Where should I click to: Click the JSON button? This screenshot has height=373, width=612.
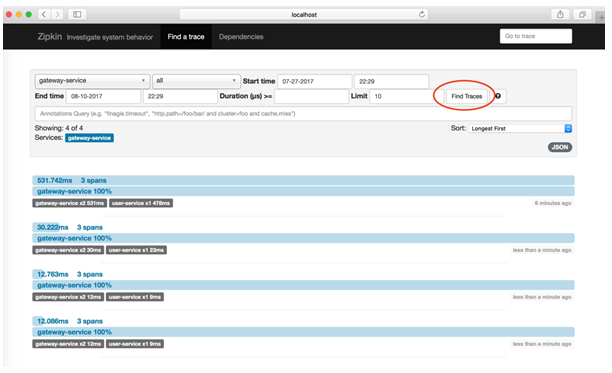(x=560, y=147)
